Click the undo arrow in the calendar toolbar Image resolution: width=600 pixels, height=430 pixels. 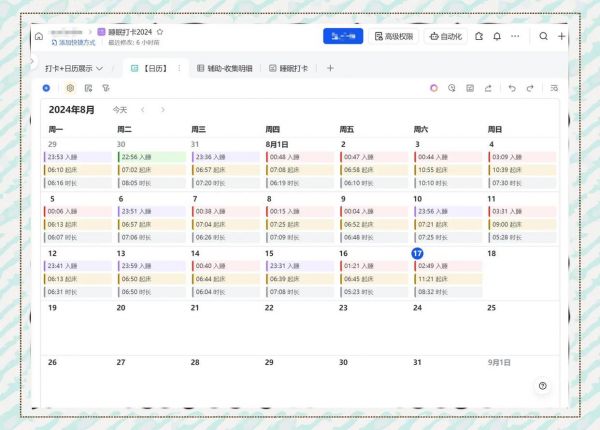click(x=512, y=88)
